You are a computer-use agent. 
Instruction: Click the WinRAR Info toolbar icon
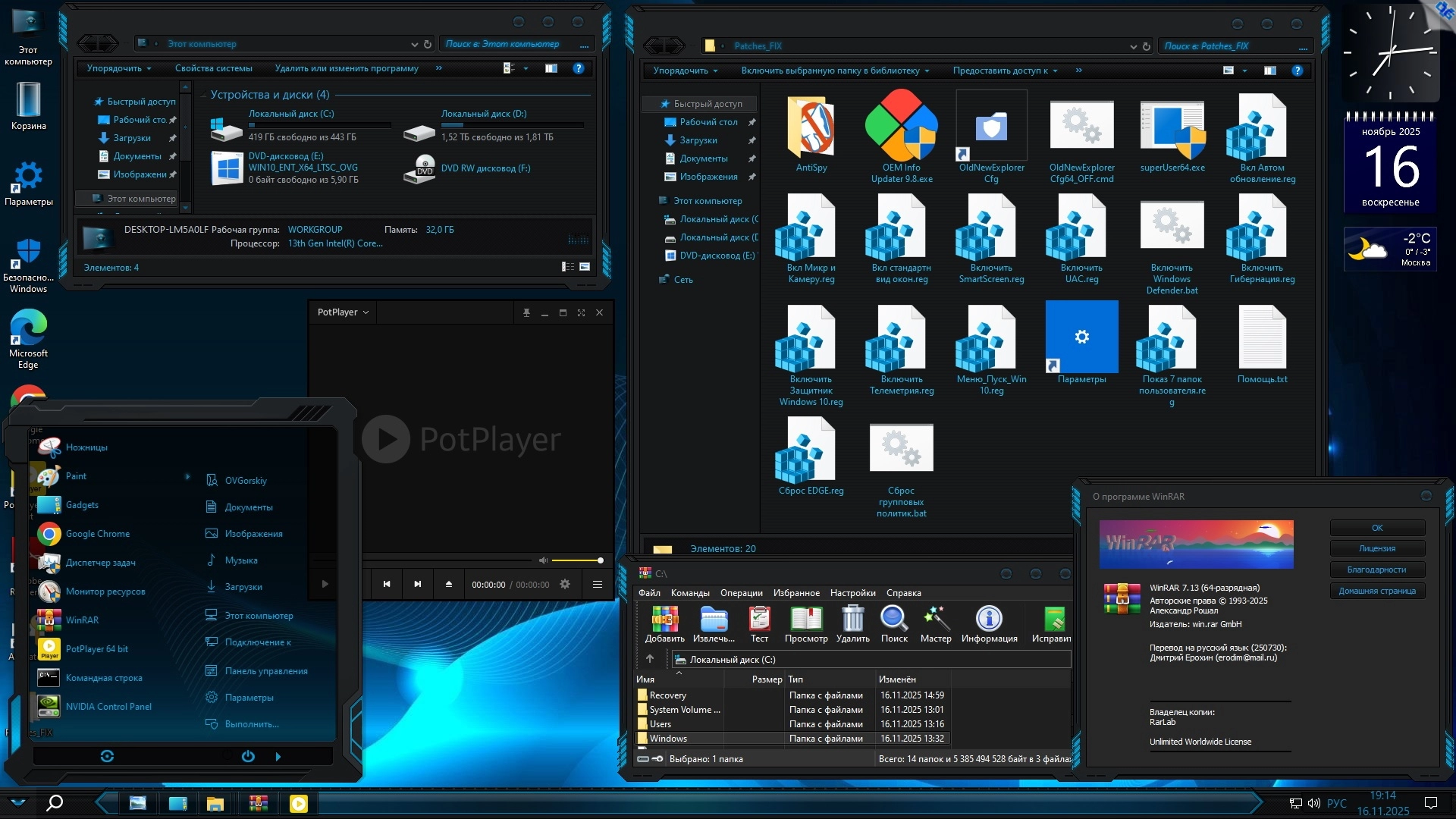pyautogui.click(x=989, y=620)
